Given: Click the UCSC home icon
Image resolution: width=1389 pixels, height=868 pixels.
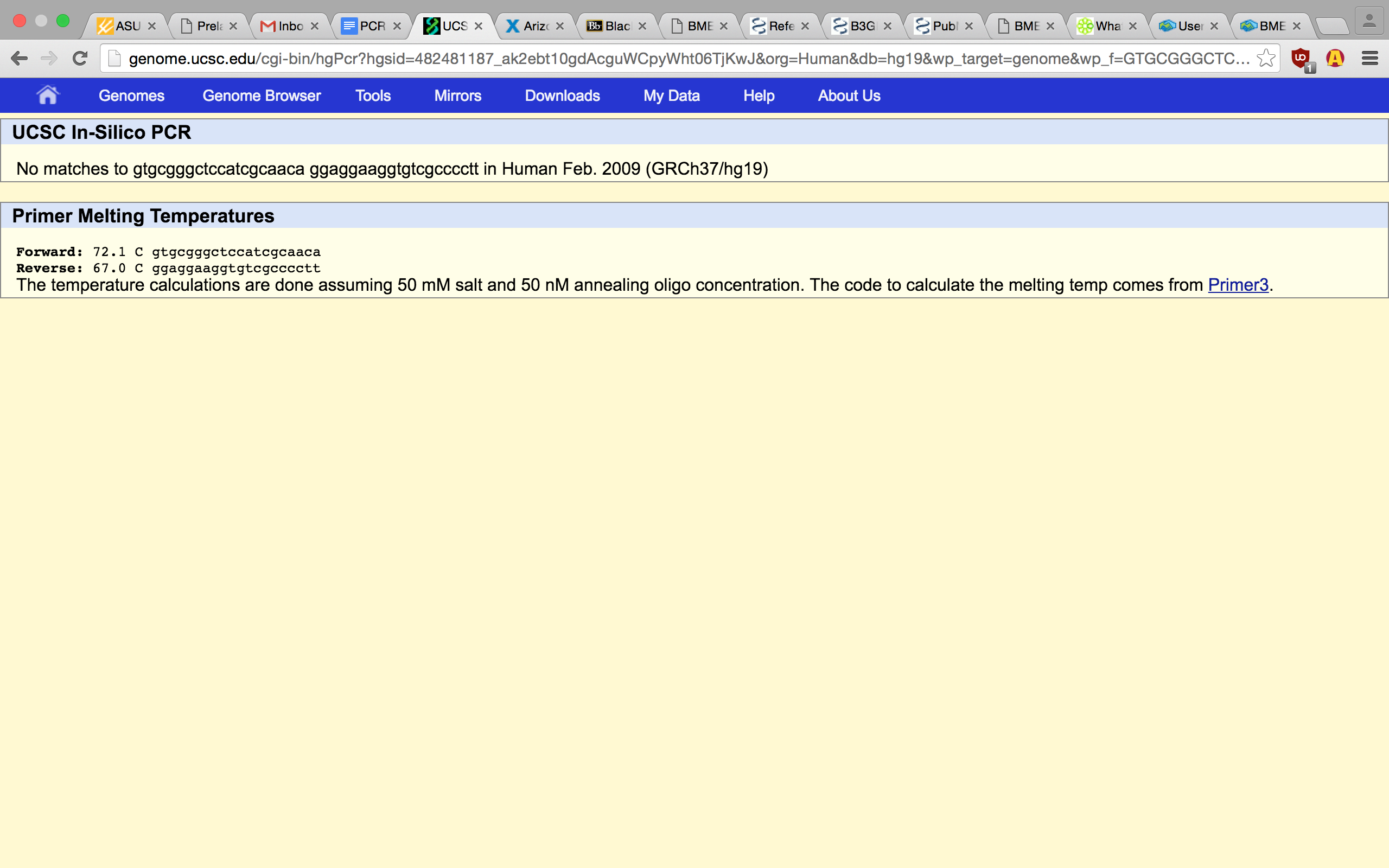Looking at the screenshot, I should click(x=48, y=95).
